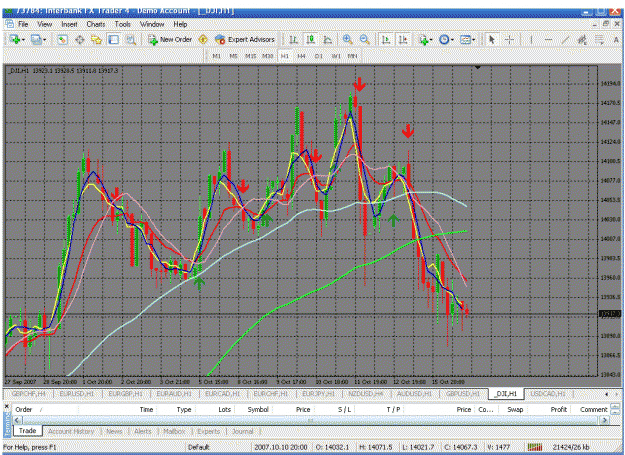
Task: Zoom in on the chart
Action: (x=348, y=40)
